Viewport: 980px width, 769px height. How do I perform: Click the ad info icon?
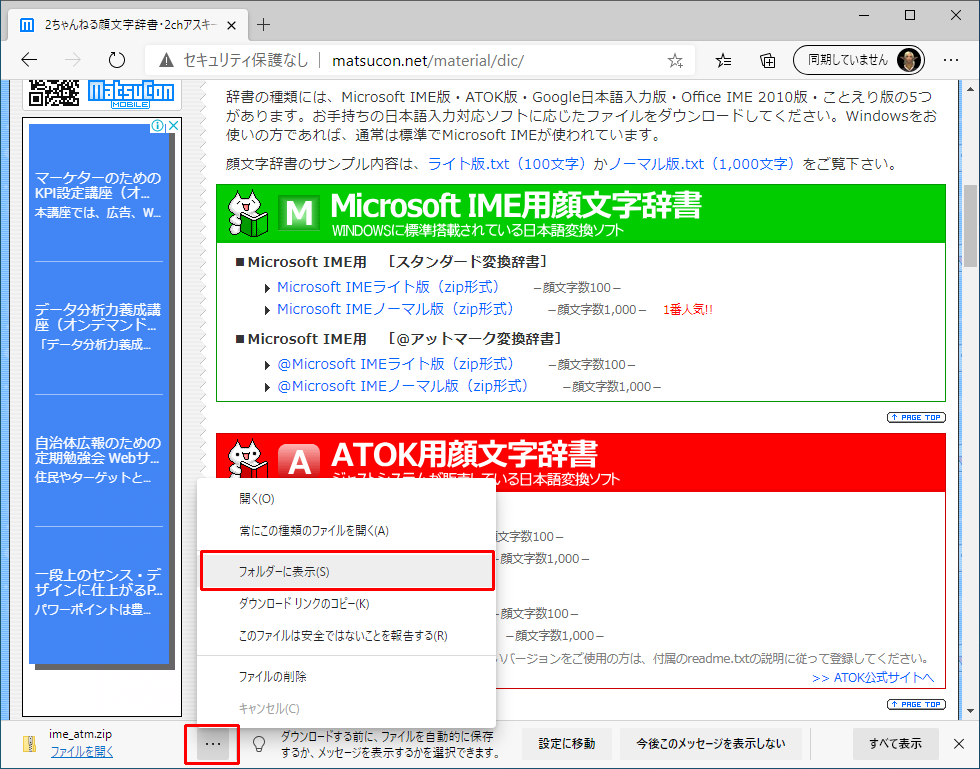click(x=157, y=126)
